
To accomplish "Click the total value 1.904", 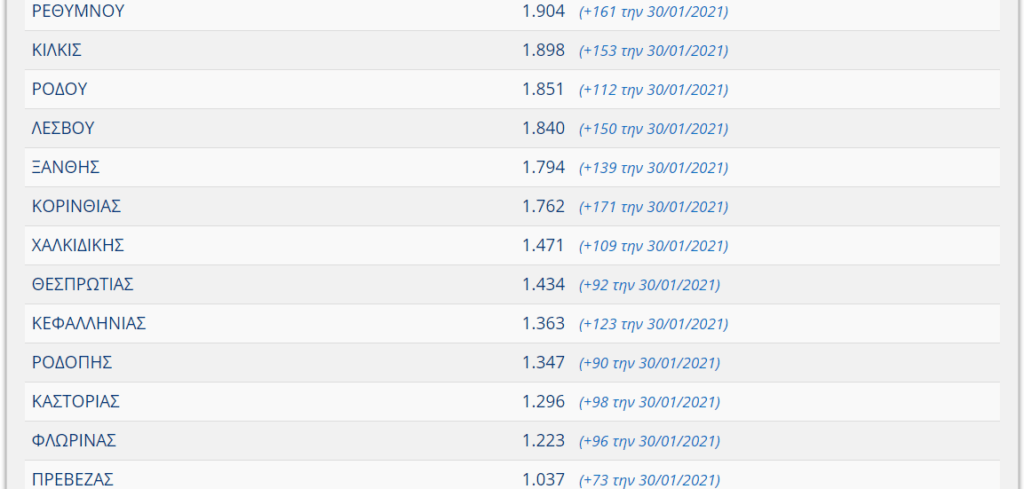I will click(x=543, y=11).
